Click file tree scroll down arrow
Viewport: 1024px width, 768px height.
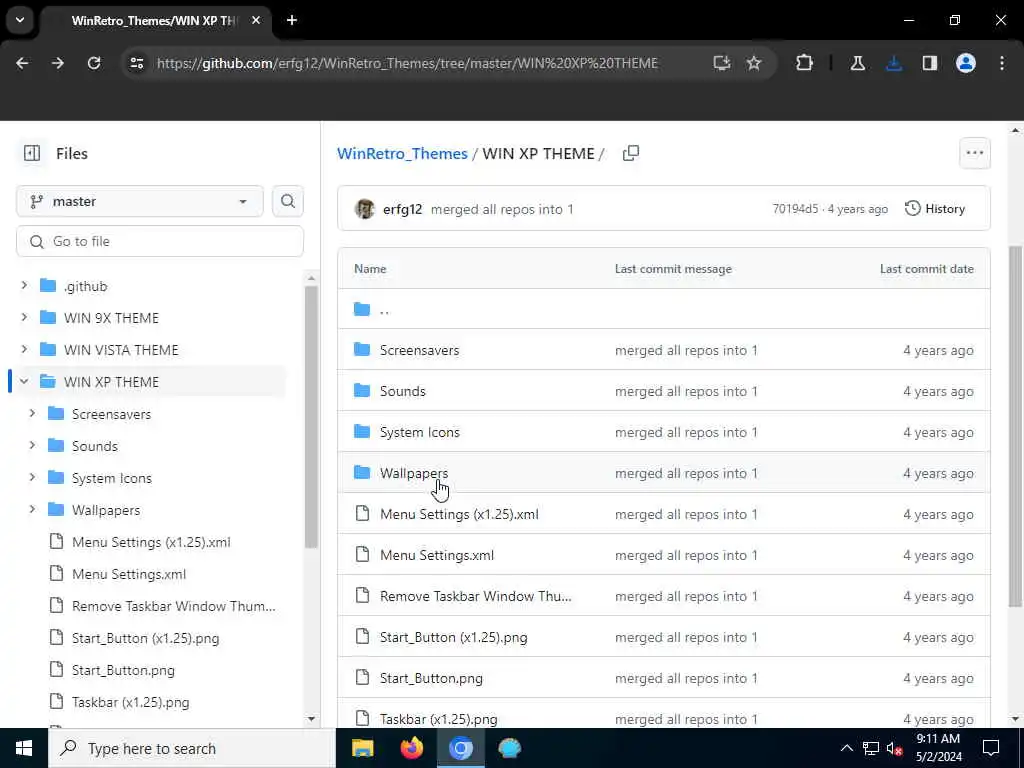[x=311, y=719]
